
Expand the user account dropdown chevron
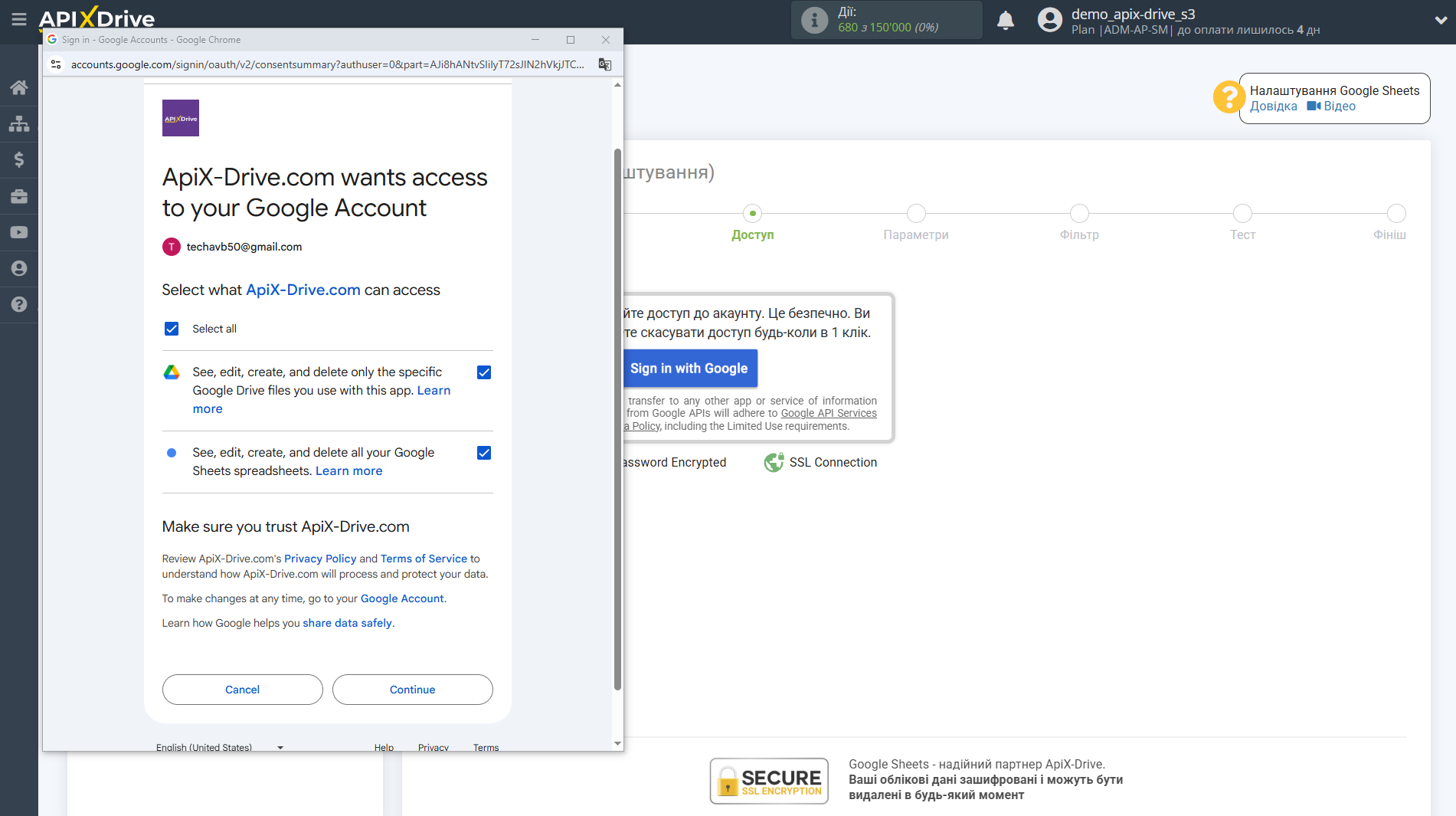pyautogui.click(x=1440, y=21)
